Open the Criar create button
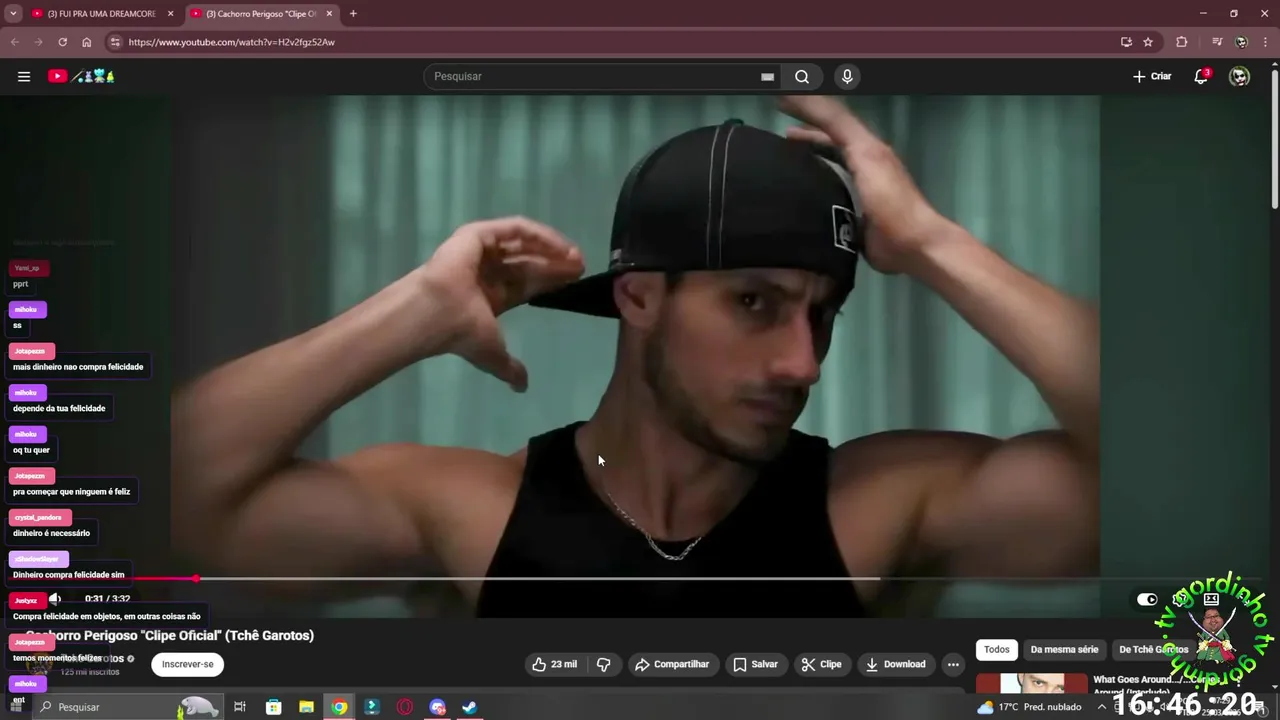 tap(1152, 76)
